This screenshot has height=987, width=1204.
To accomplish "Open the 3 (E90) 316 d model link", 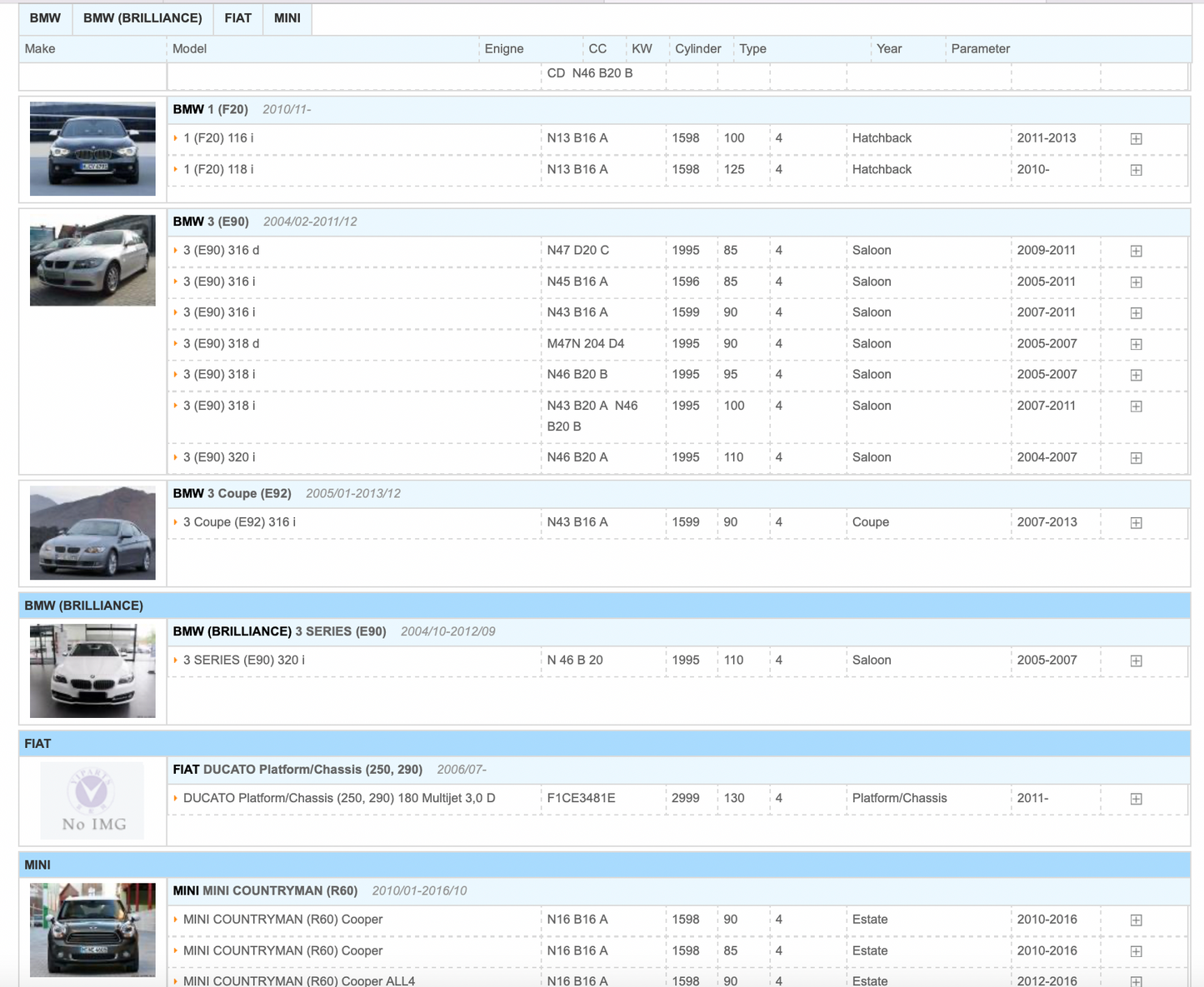I will [x=221, y=250].
